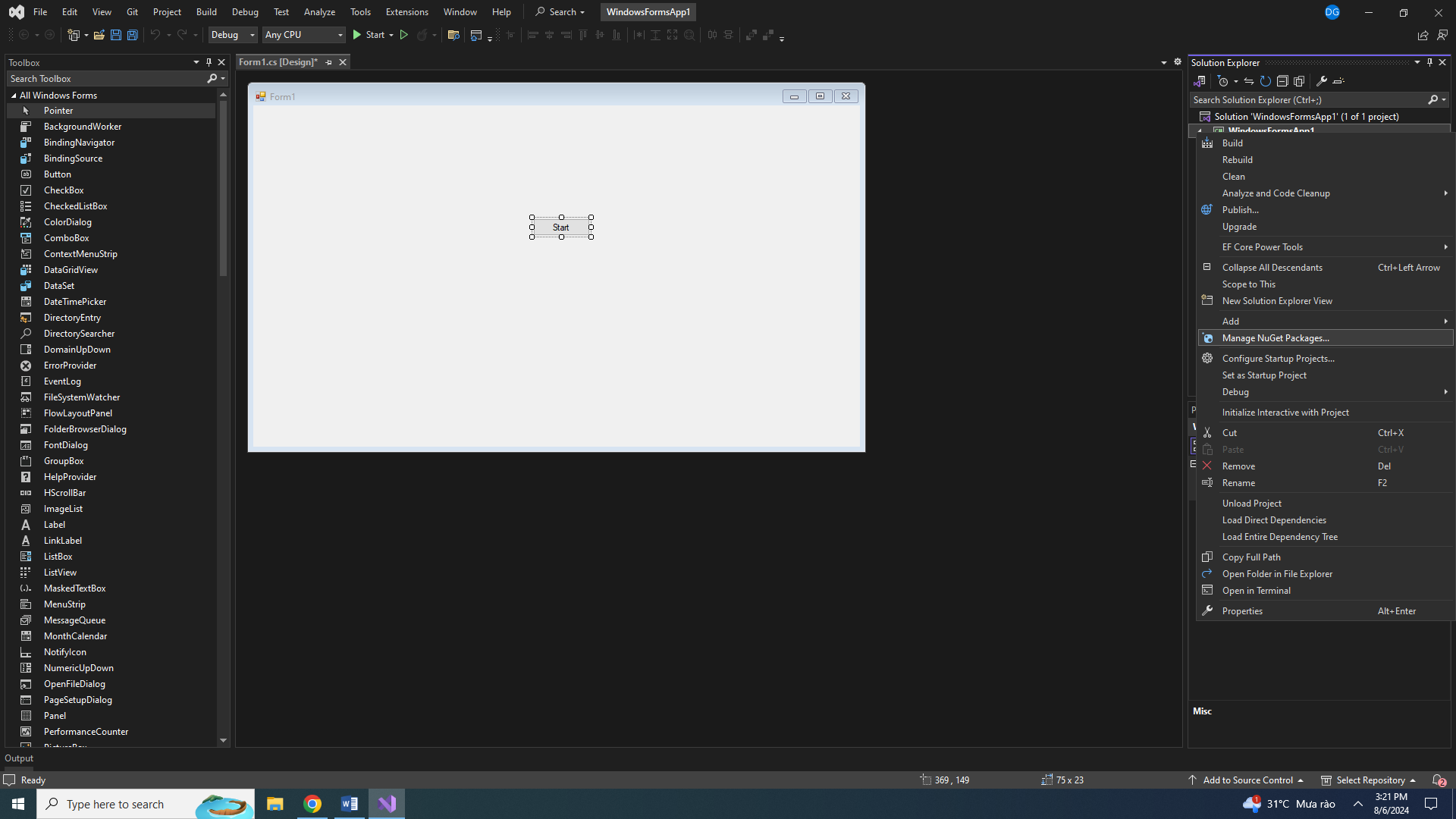1456x819 pixels.
Task: Click the Search Toolbox input field
Action: [x=106, y=79]
